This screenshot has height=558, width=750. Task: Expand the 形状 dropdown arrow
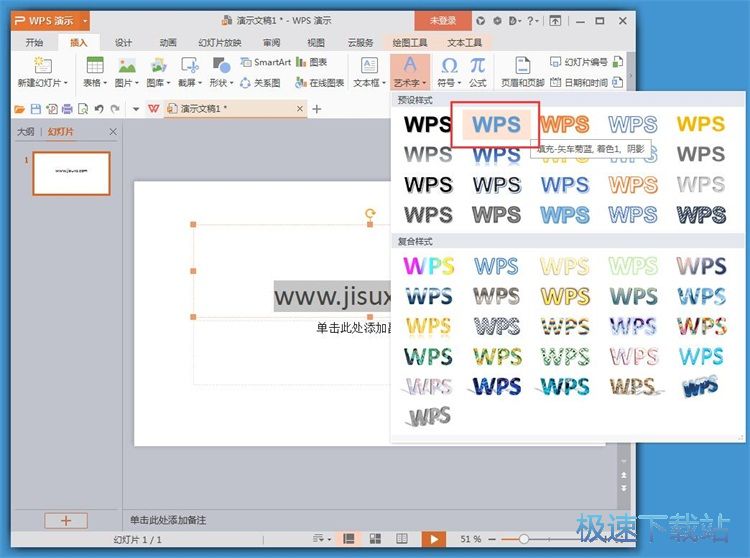coord(232,83)
